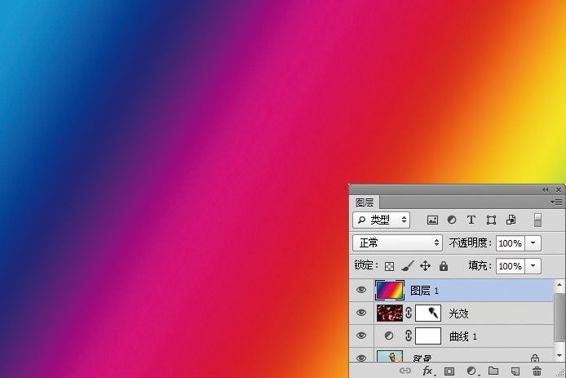Open the 正常 blend mode dropdown
Screen dimensions: 566x378
397,243
